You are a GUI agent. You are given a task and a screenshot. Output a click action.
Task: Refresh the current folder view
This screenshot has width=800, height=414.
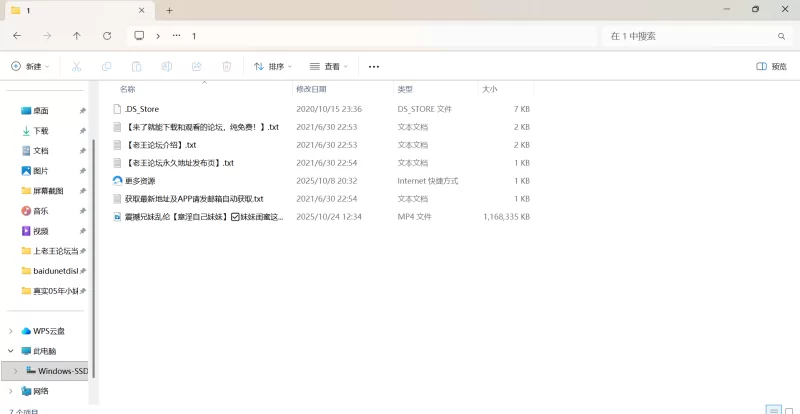tap(107, 36)
